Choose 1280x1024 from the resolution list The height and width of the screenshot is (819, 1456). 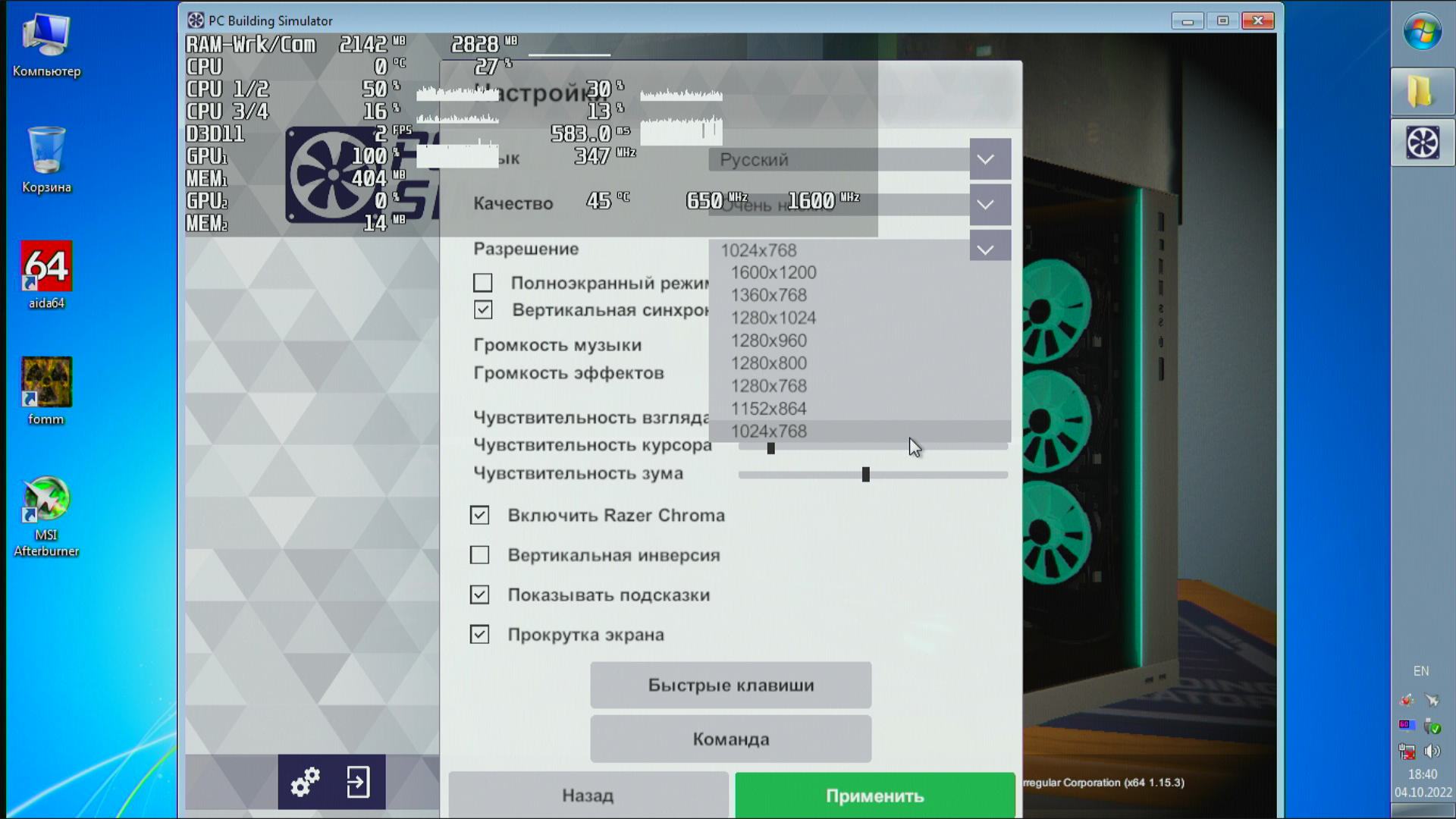[773, 318]
